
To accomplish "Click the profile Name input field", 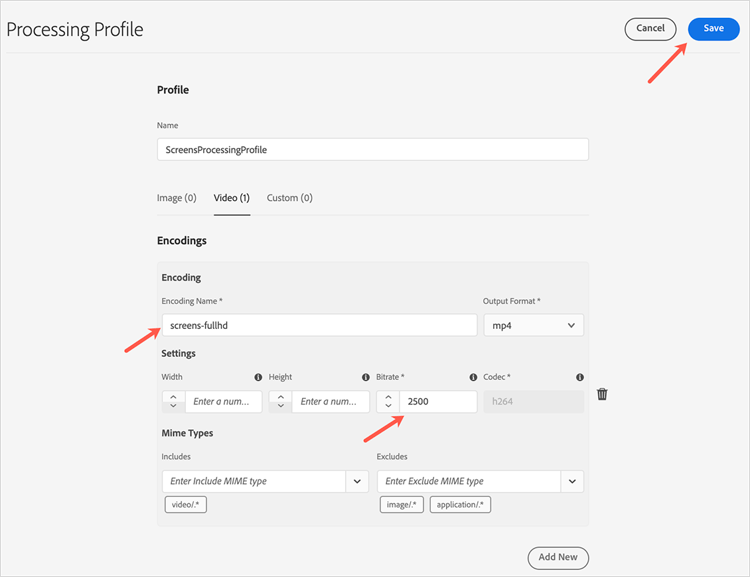I will tap(372, 149).
